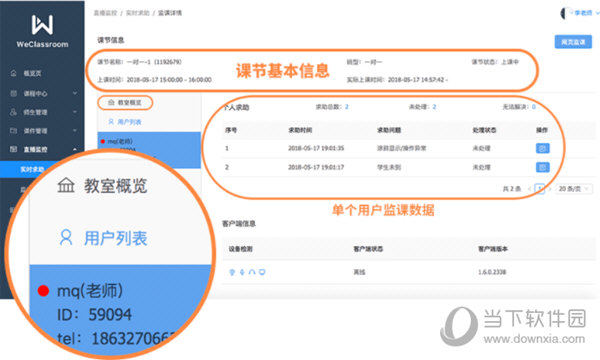Screen dimensions: 600x360
Task: Click the 上课时间 2018-05-17 15:00:00 value
Action: (169, 80)
